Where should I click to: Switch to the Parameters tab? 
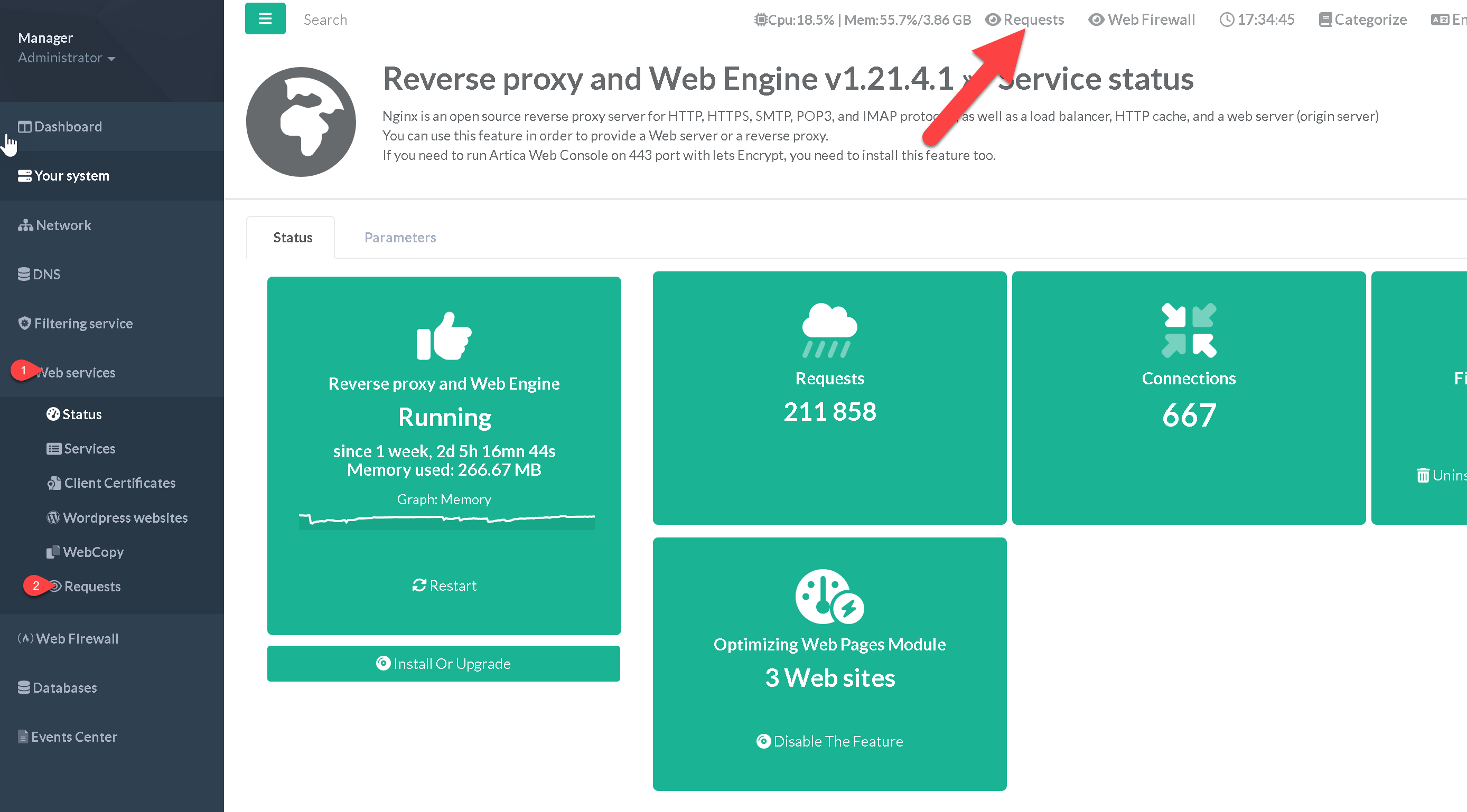[x=400, y=237]
